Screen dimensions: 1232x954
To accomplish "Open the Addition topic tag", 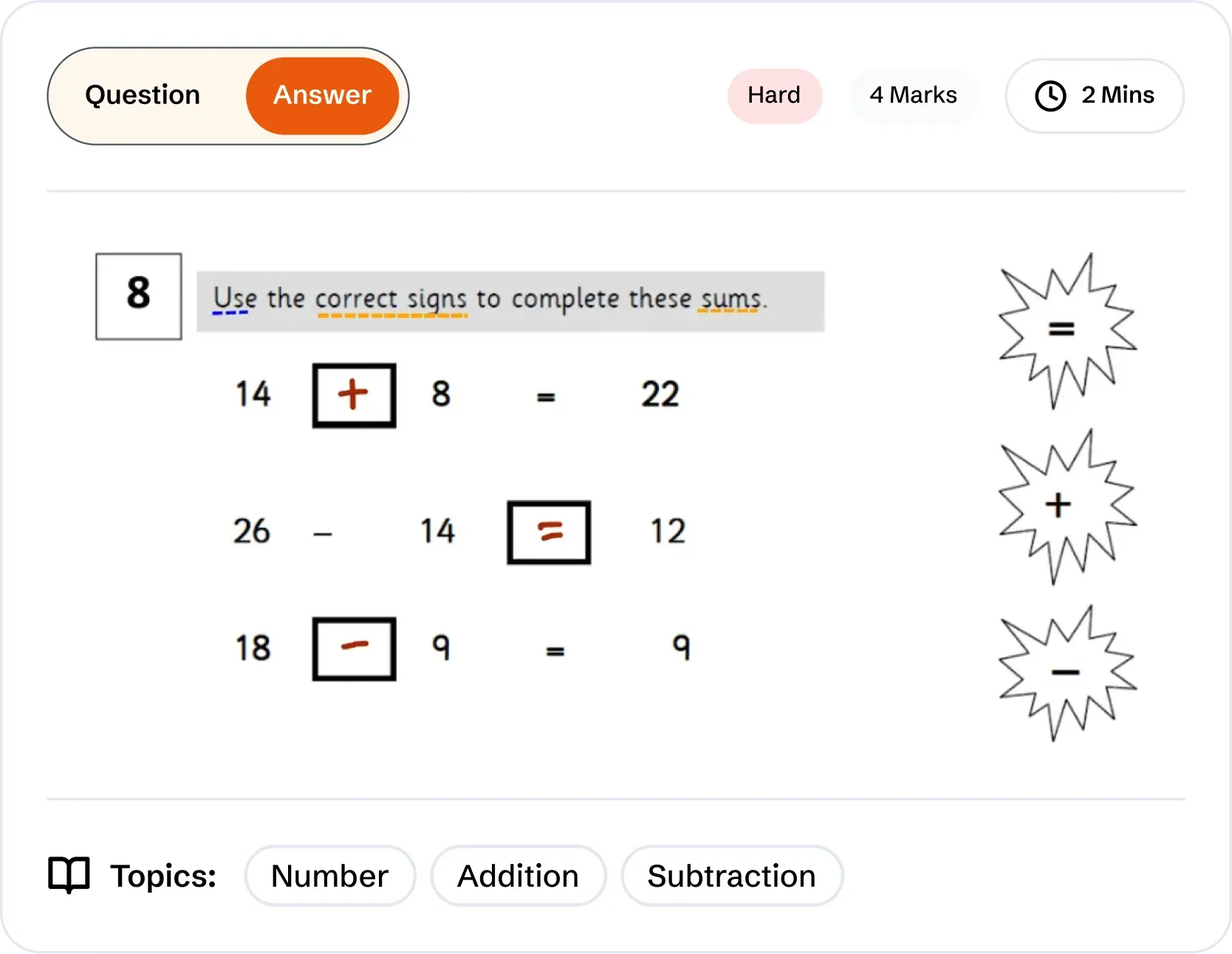I will tap(518, 876).
